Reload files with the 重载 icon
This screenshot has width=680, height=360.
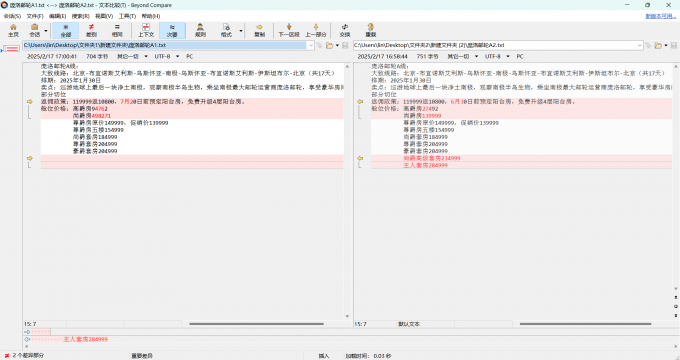tap(370, 30)
